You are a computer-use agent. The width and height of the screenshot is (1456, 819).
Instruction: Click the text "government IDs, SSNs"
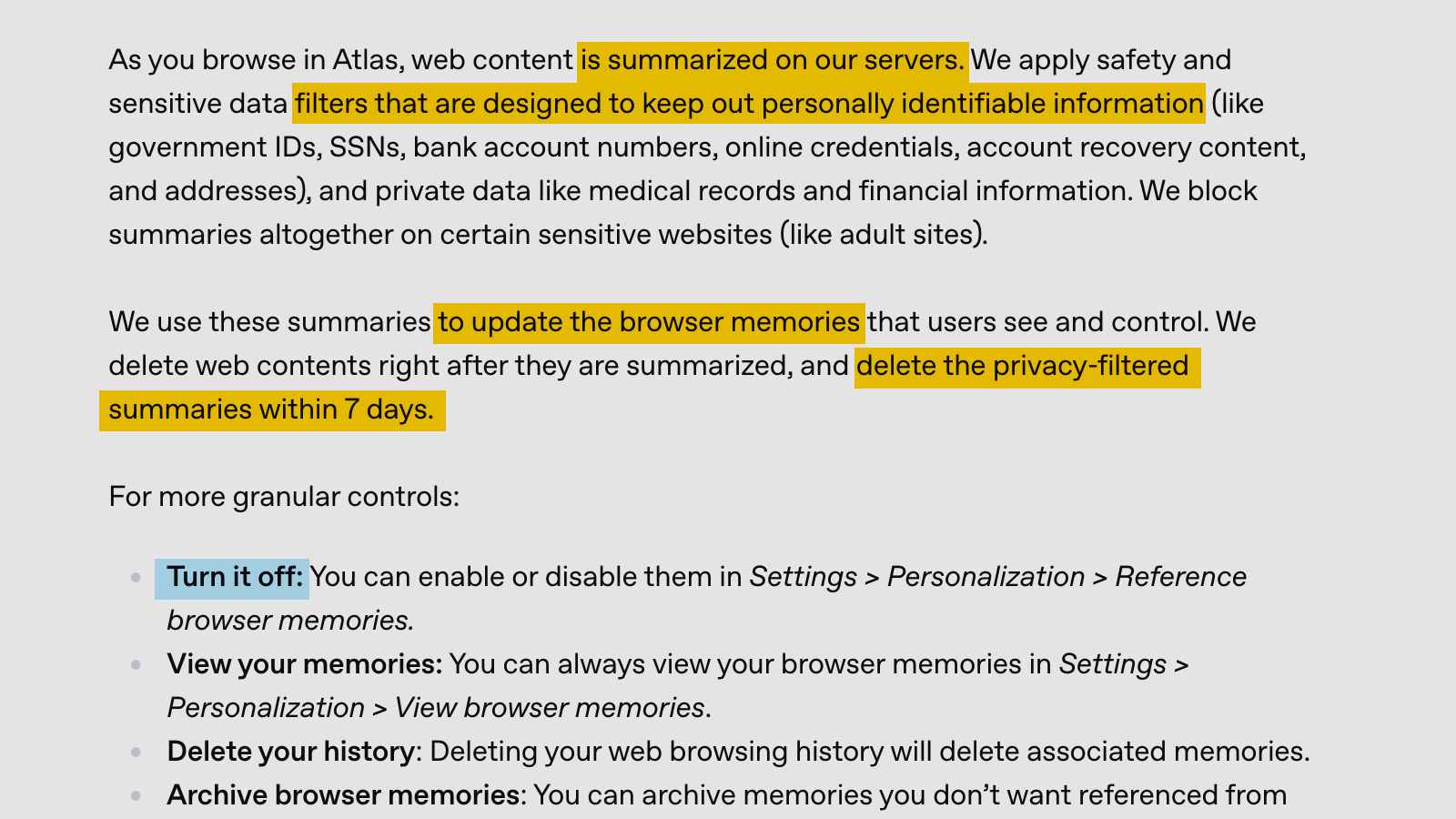(x=256, y=147)
